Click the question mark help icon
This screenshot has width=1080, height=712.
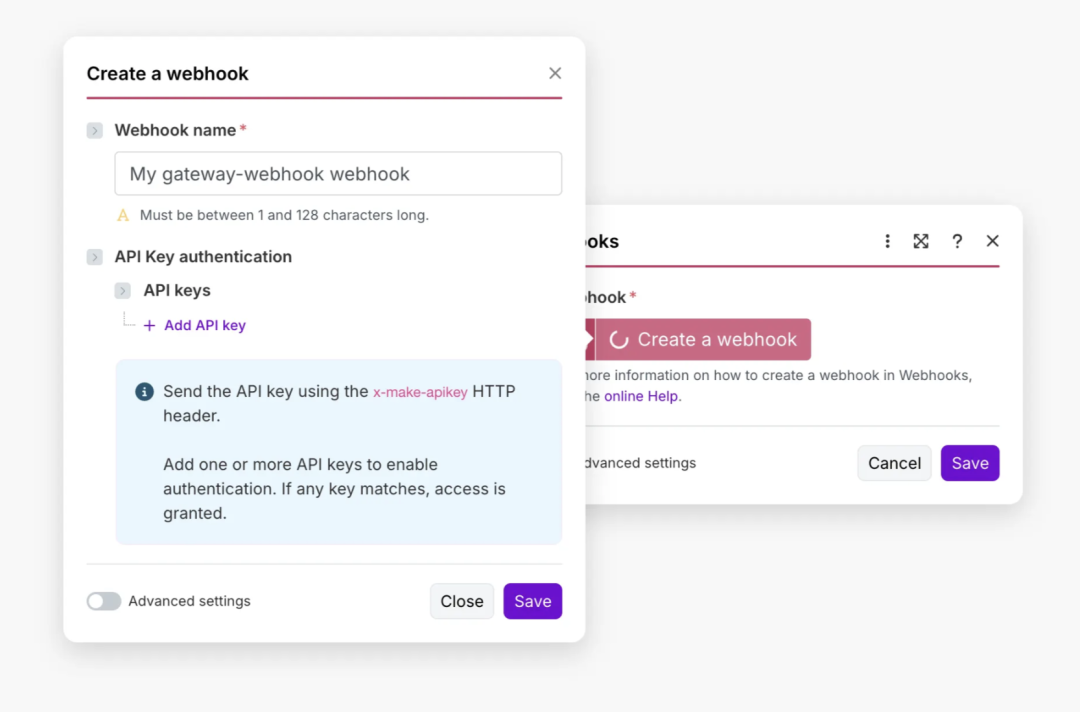tap(957, 241)
